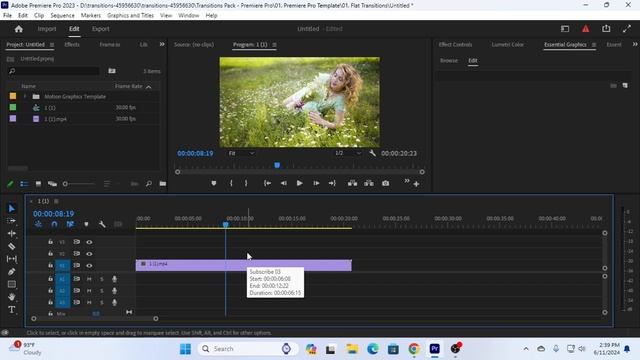Image resolution: width=640 pixels, height=360 pixels.
Task: Toggle Snap in Timeline magnet icon
Action: [54, 224]
